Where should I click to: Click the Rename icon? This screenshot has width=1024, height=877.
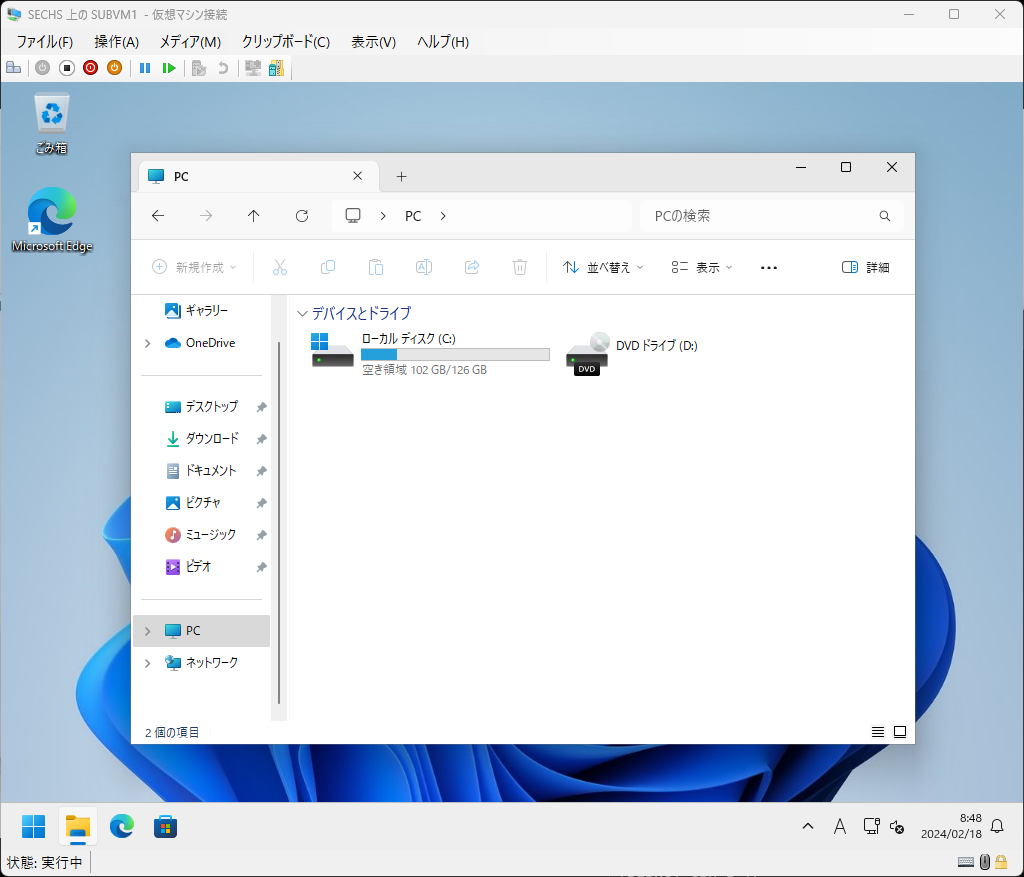(x=424, y=267)
